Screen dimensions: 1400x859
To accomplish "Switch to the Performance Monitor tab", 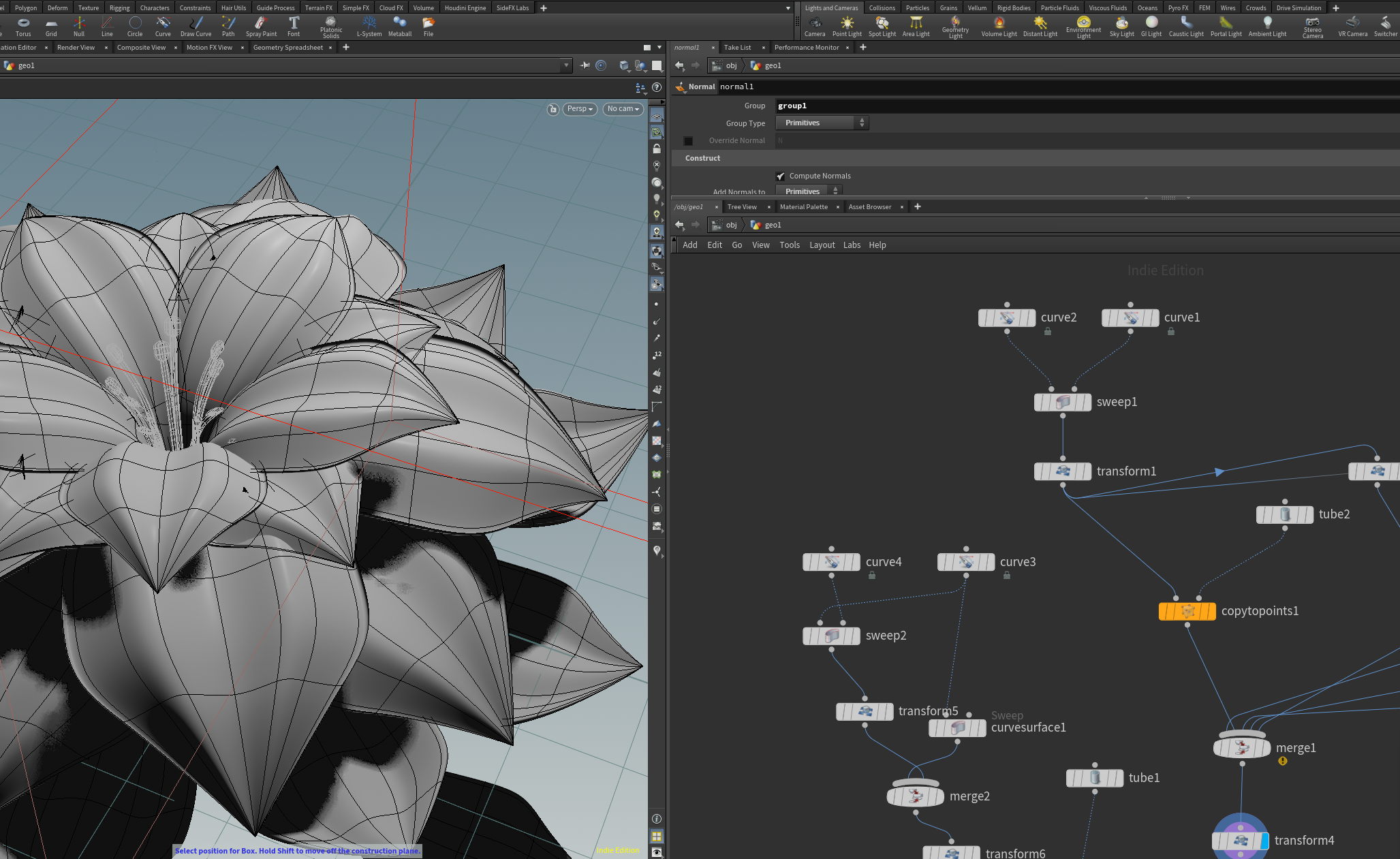I will [807, 48].
